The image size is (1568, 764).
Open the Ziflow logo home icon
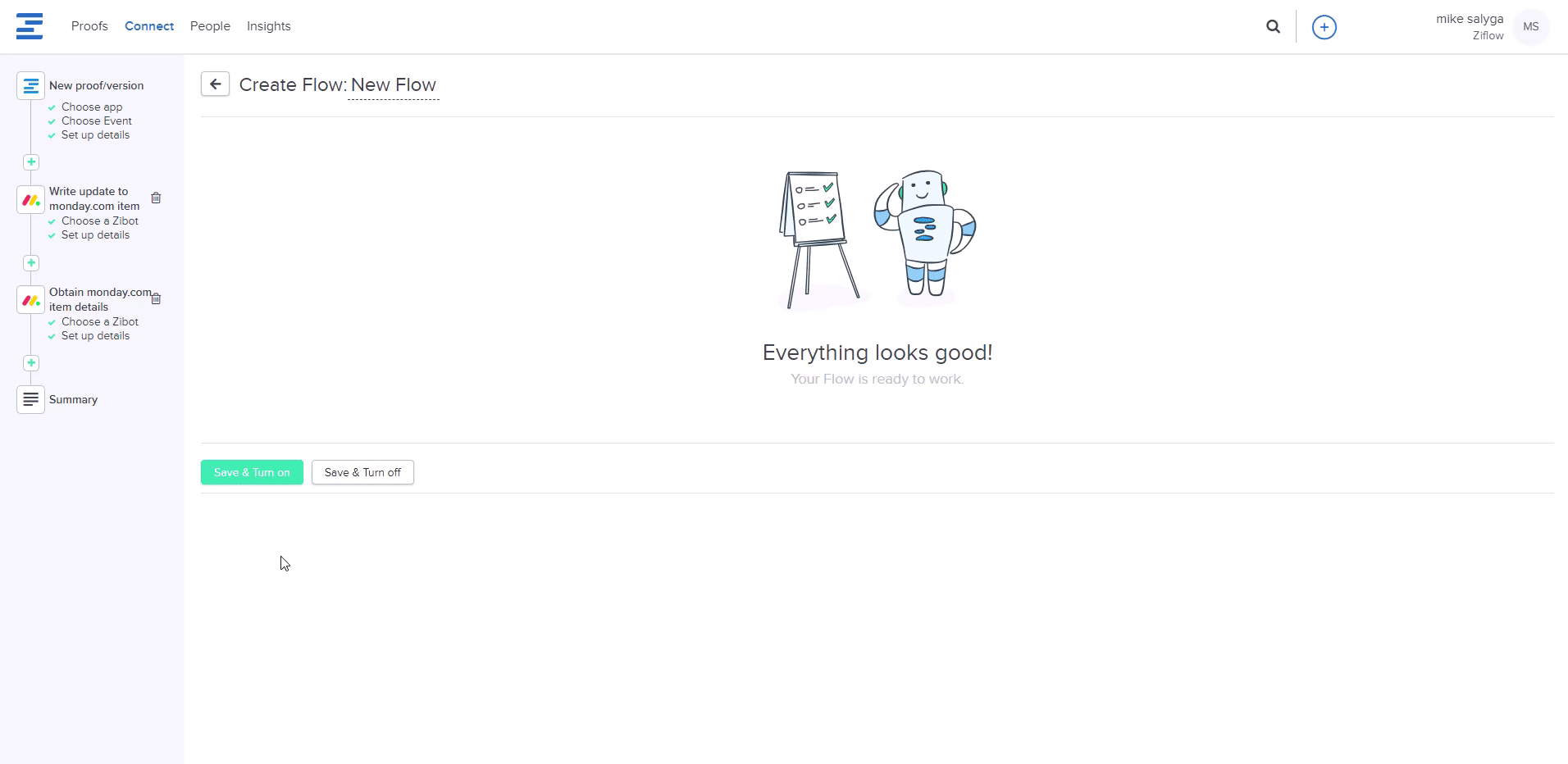coord(30,26)
